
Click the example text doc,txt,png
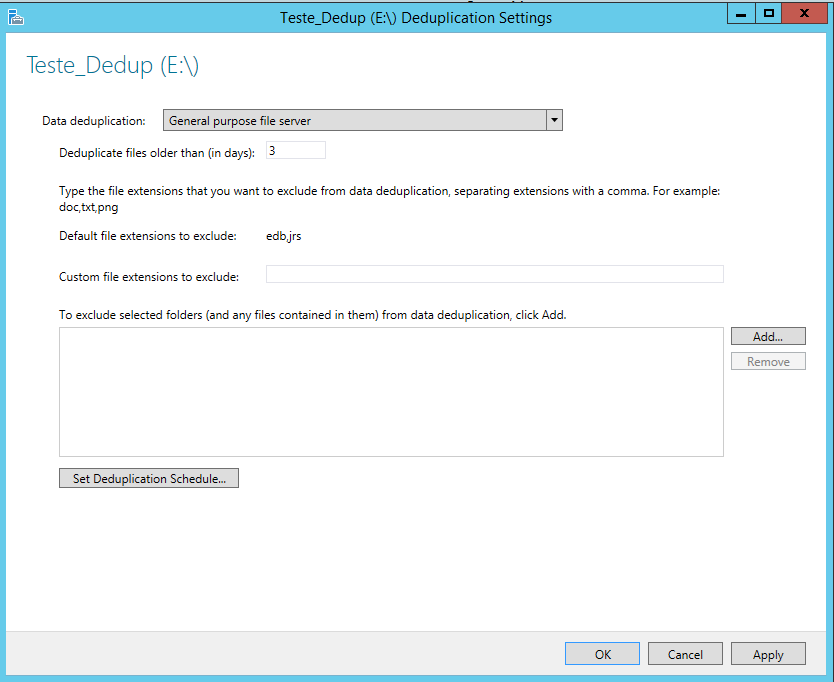pos(88,207)
